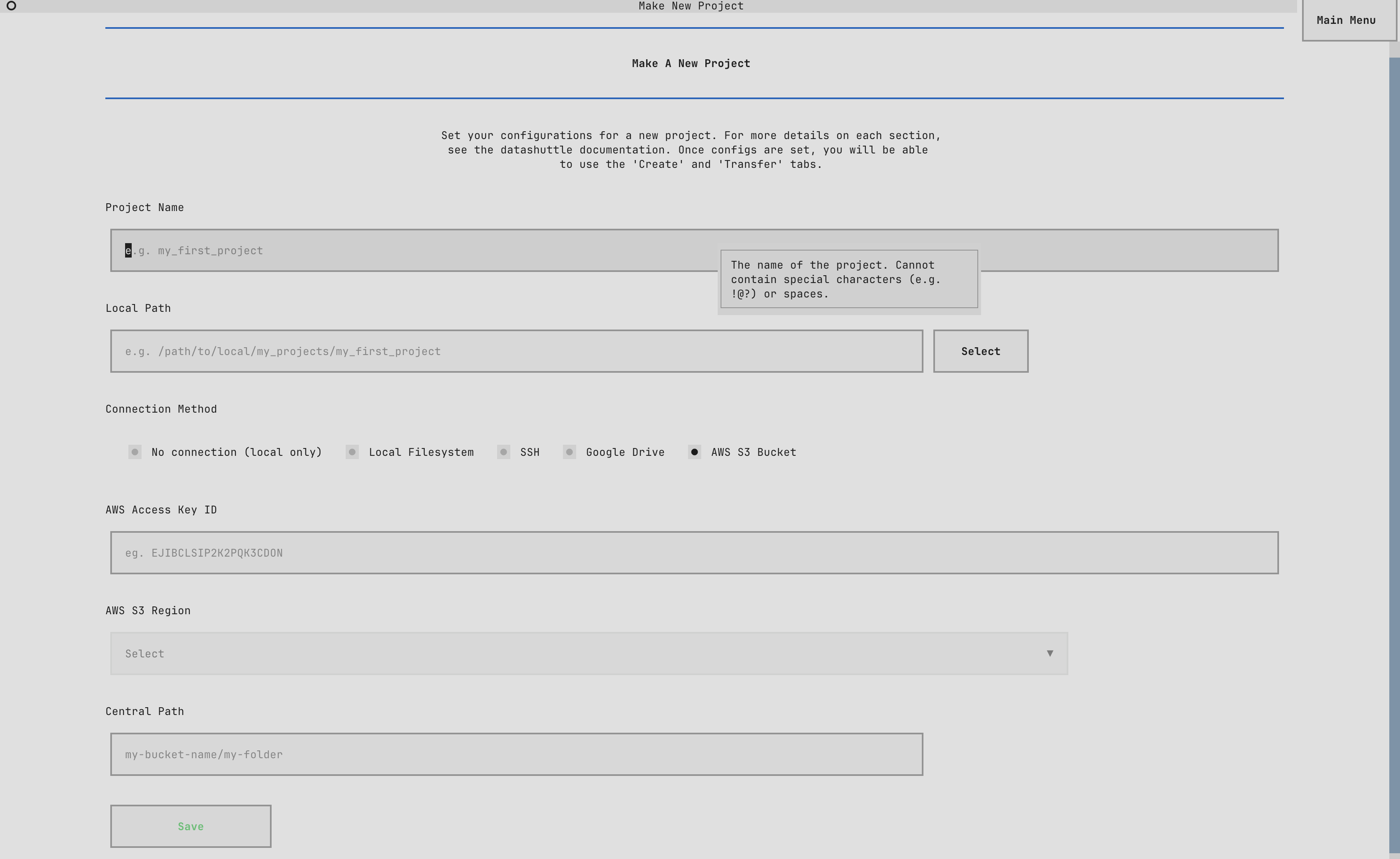This screenshot has width=1400, height=859.
Task: Save the project configuration
Action: (x=191, y=826)
